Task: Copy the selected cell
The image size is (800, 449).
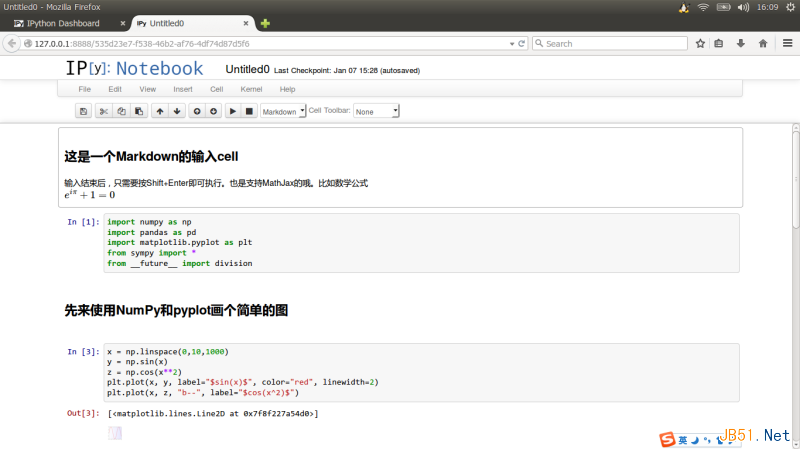Action: [x=121, y=111]
